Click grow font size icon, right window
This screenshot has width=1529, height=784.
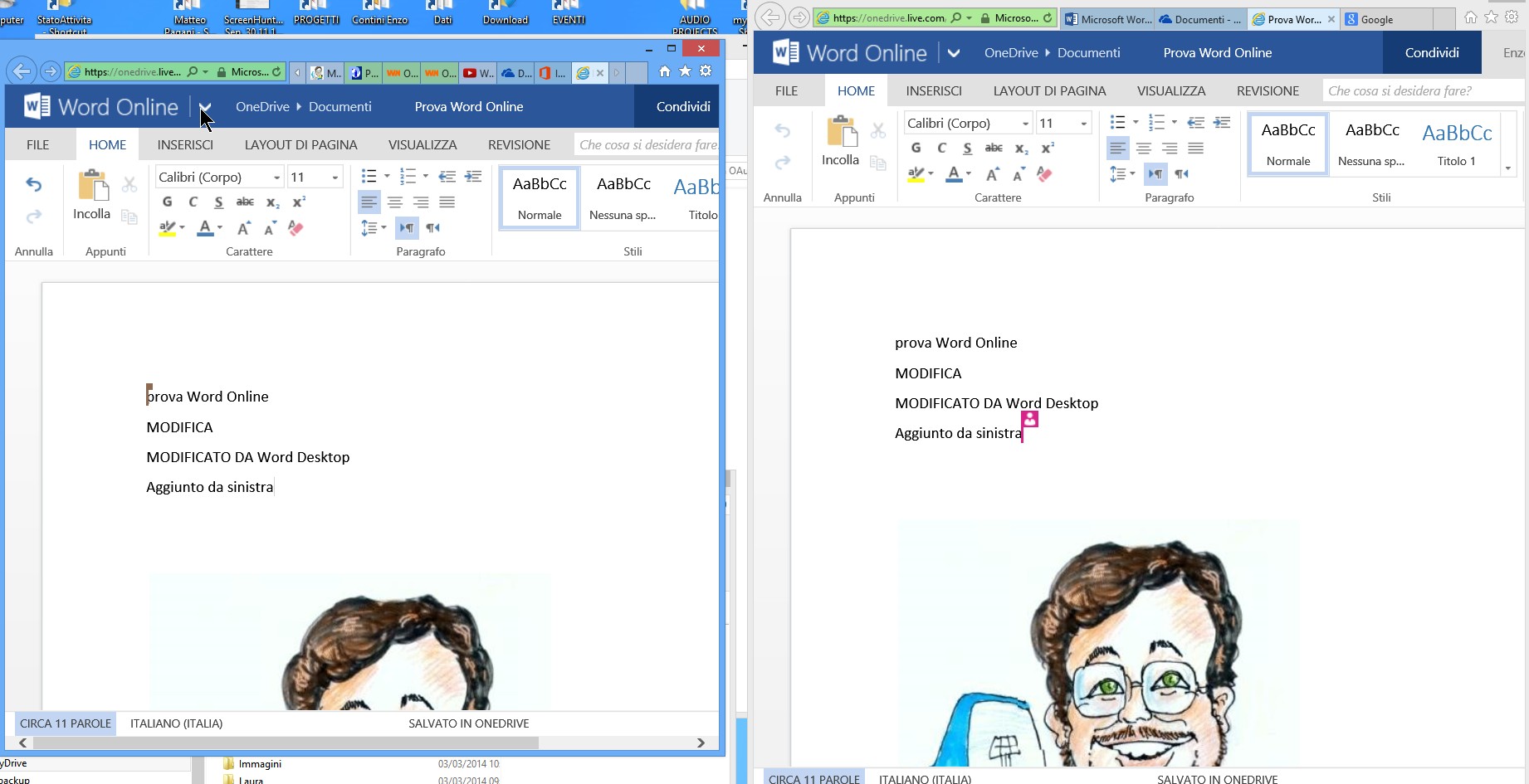click(992, 174)
